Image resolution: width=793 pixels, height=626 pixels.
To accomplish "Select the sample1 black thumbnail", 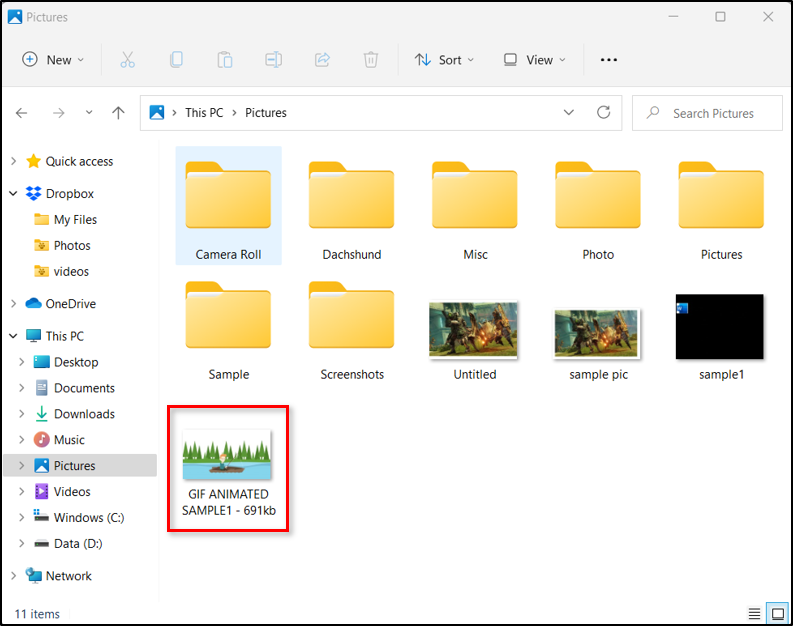I will pyautogui.click(x=721, y=326).
